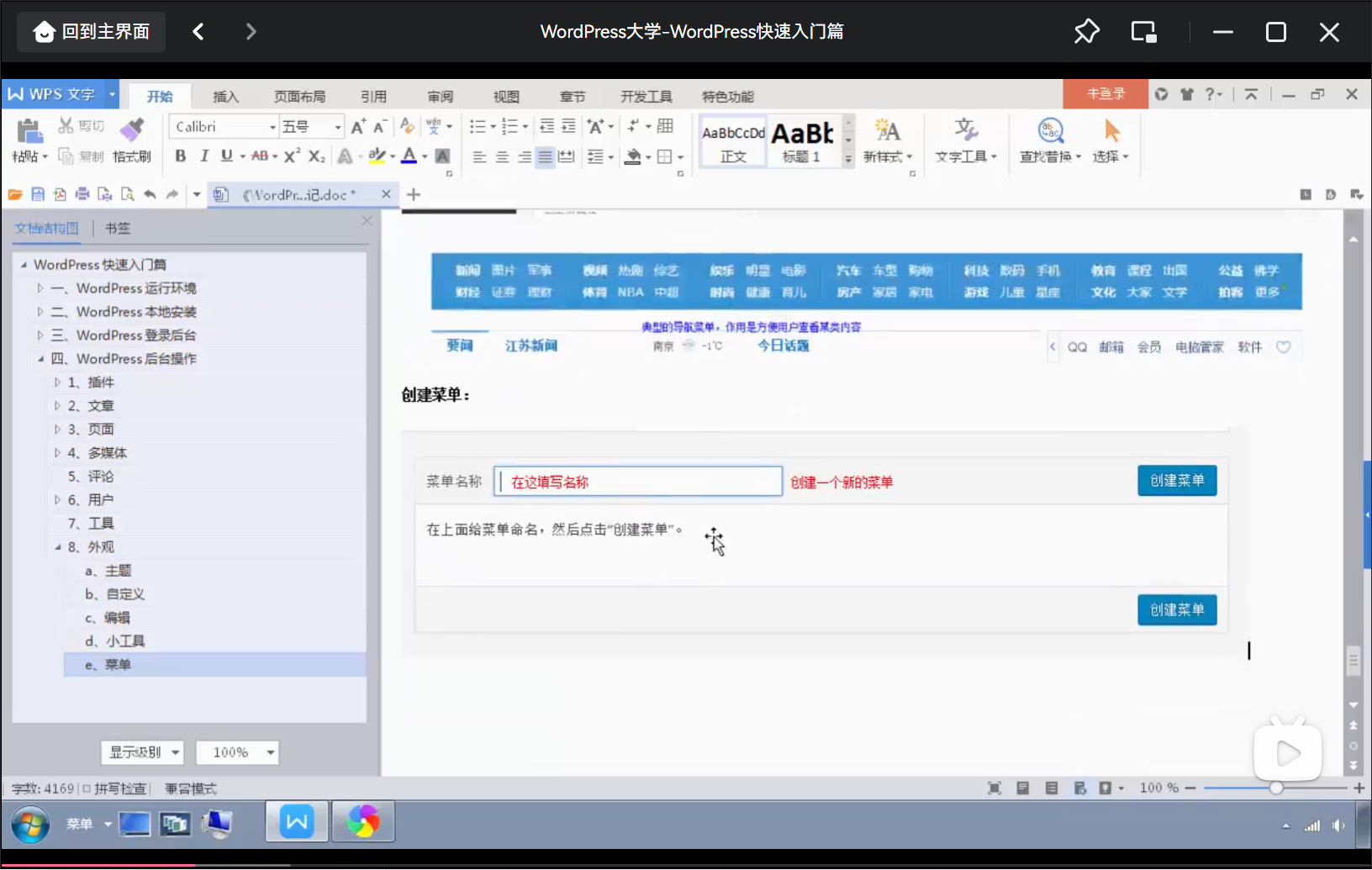Screen dimensions: 1372x870
Task: Click the Paste clipboard icon
Action: [29, 131]
